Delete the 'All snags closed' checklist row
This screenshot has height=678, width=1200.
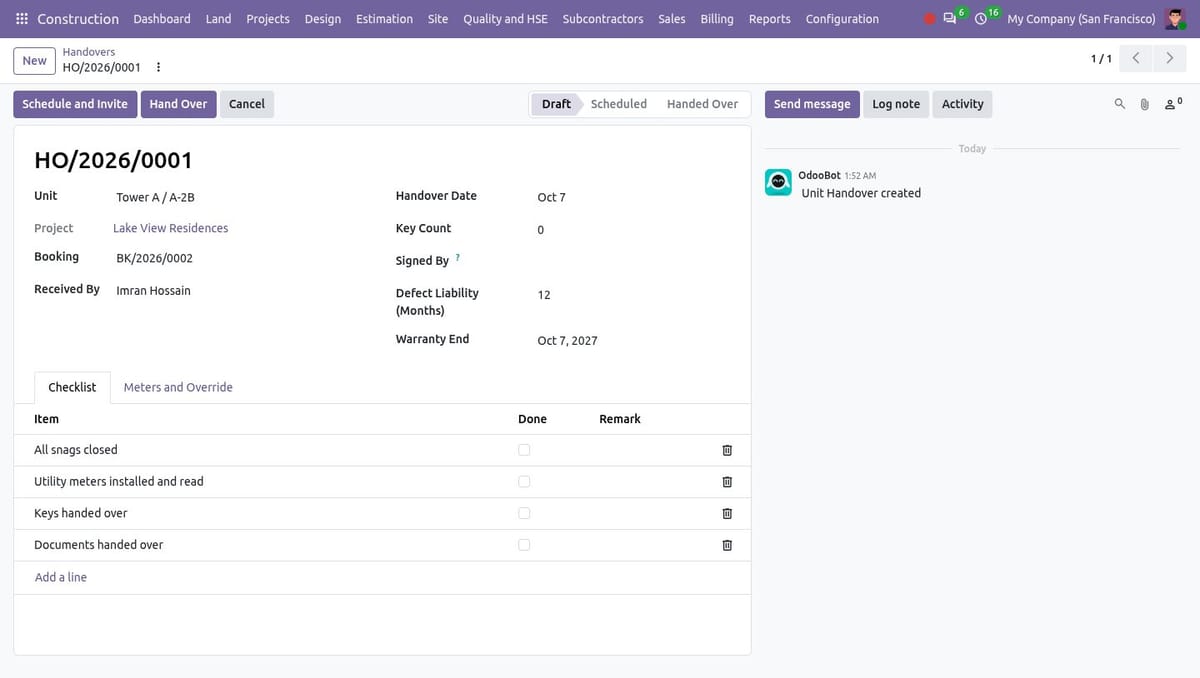pyautogui.click(x=727, y=450)
